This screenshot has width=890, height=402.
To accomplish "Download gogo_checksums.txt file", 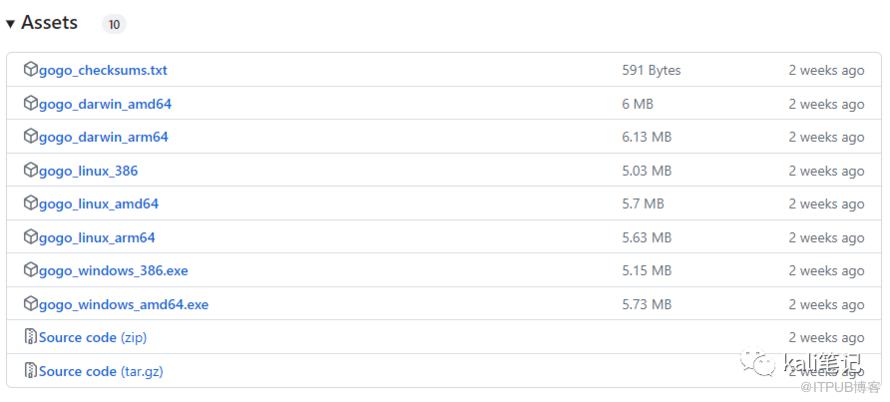I will click(103, 70).
